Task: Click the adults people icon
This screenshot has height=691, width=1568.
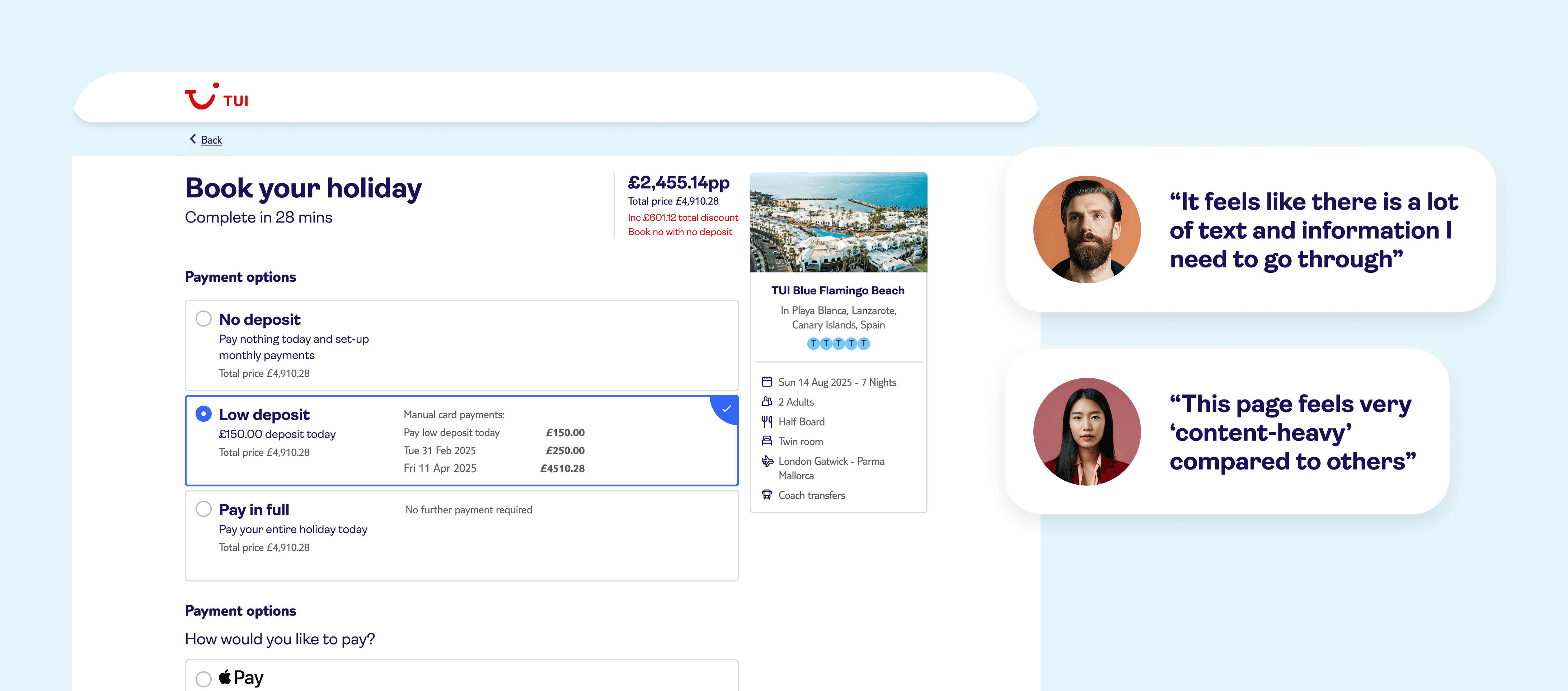Action: (x=767, y=401)
